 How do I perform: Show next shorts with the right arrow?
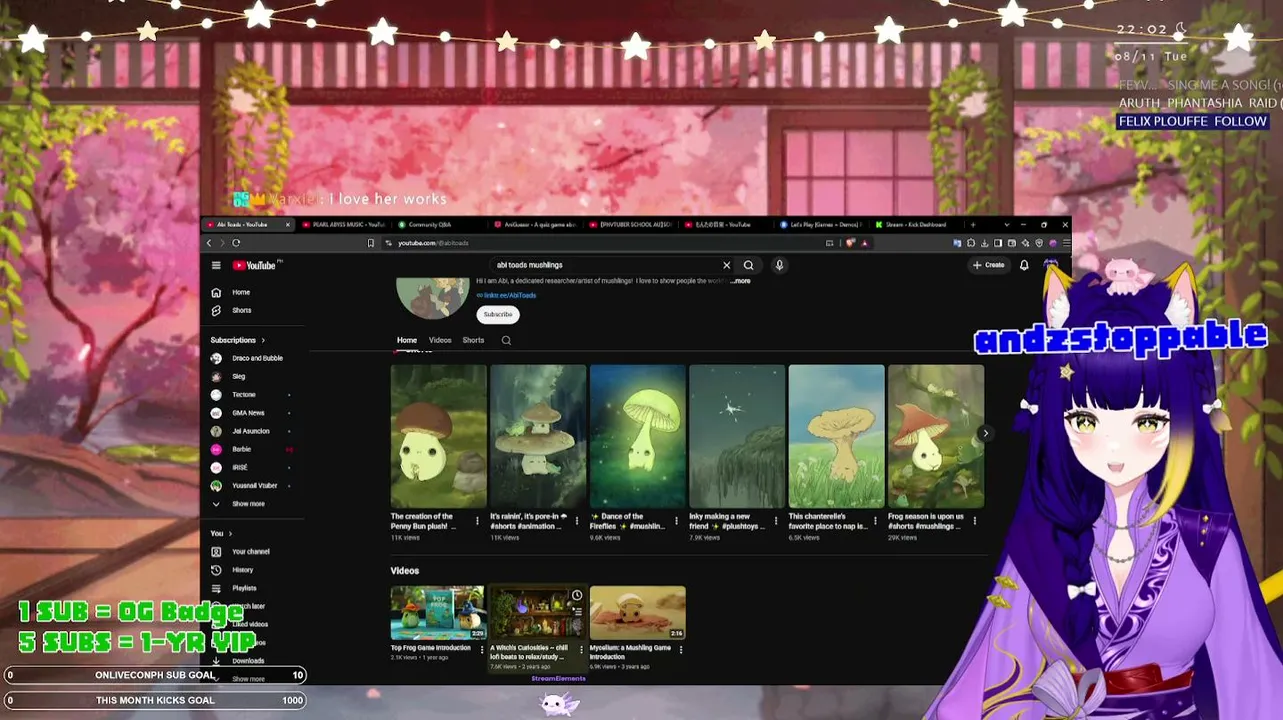(985, 434)
